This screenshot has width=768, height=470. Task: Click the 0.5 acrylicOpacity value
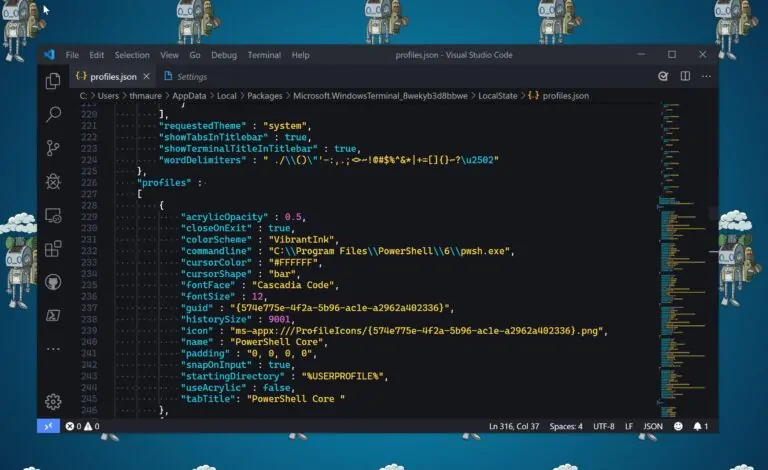[293, 217]
